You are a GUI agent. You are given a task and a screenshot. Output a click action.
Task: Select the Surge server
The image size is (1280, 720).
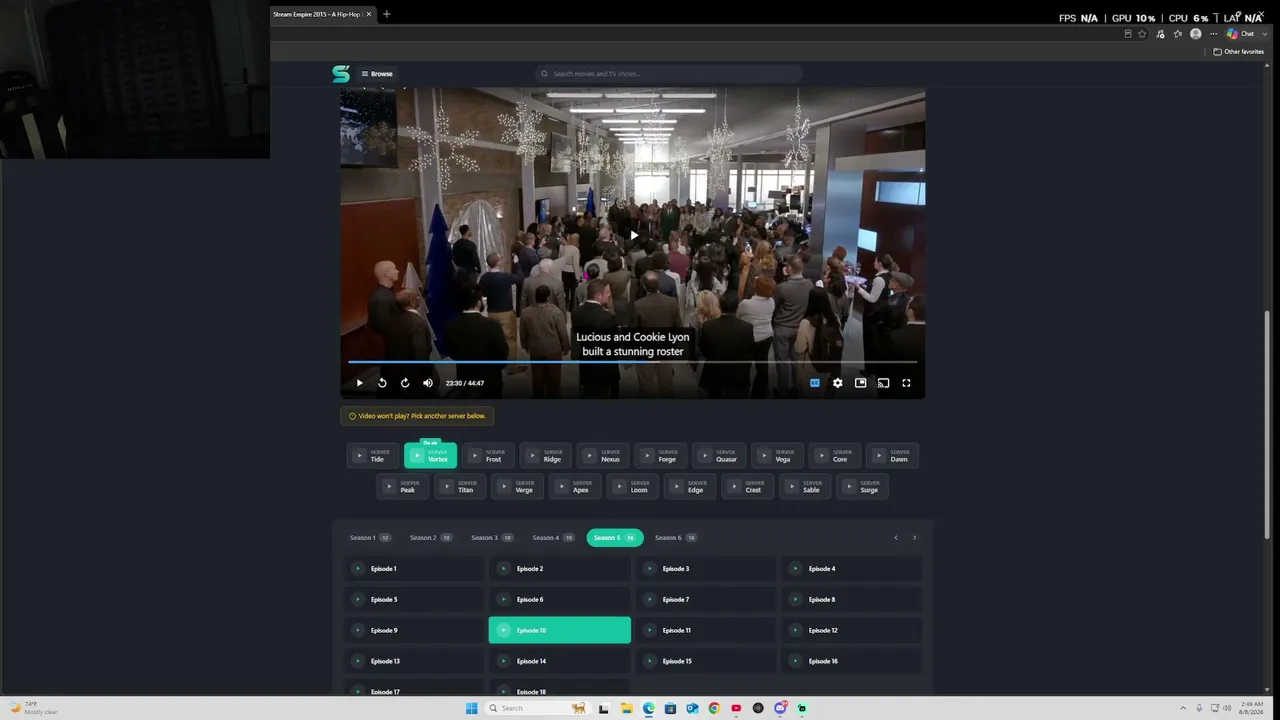pos(863,487)
